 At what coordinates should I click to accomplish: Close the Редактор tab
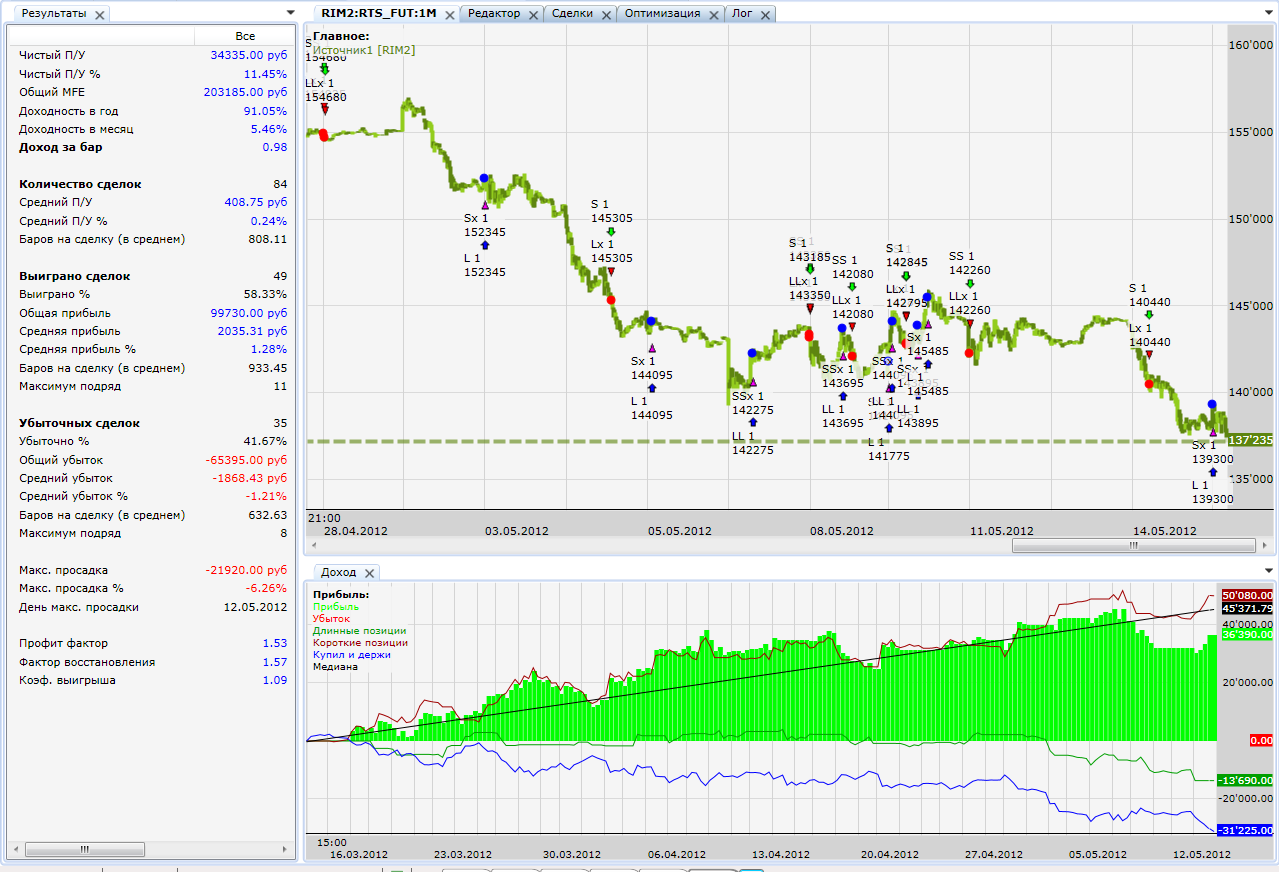tap(533, 15)
